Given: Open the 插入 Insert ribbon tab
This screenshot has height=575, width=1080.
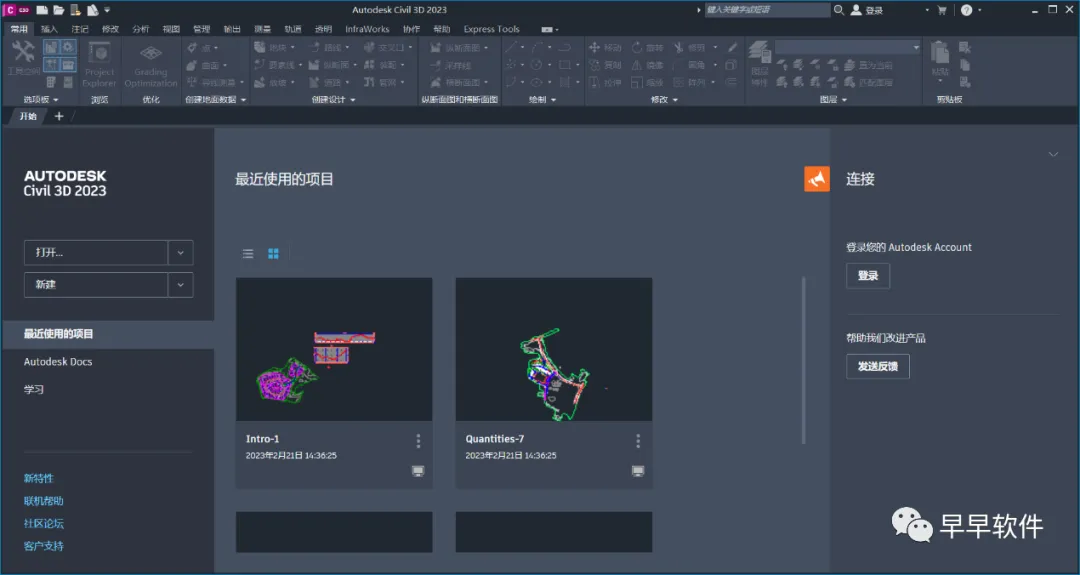Looking at the screenshot, I should [x=49, y=29].
